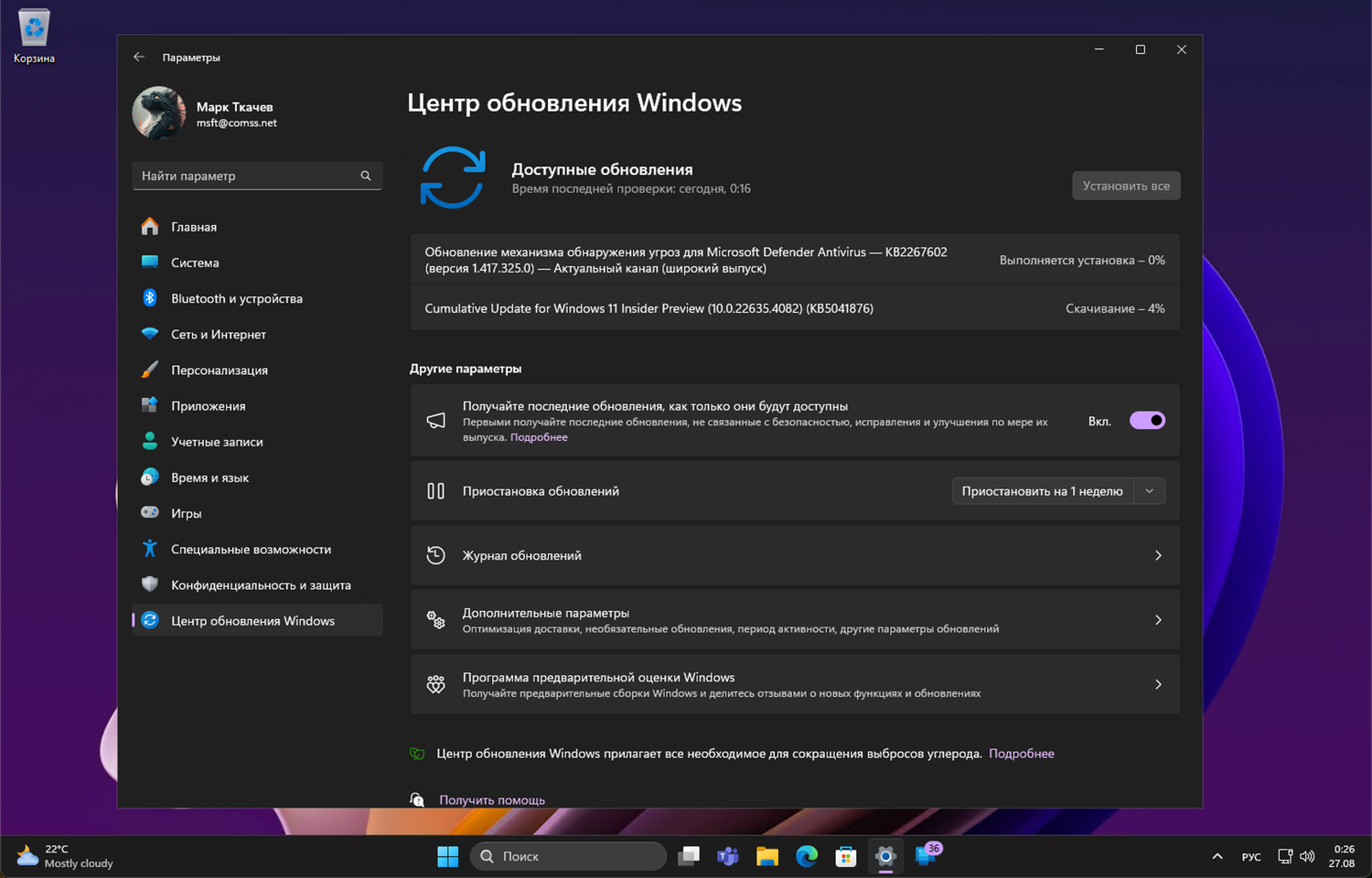
Task: Click the 'РУС' language indicator
Action: (x=1251, y=857)
